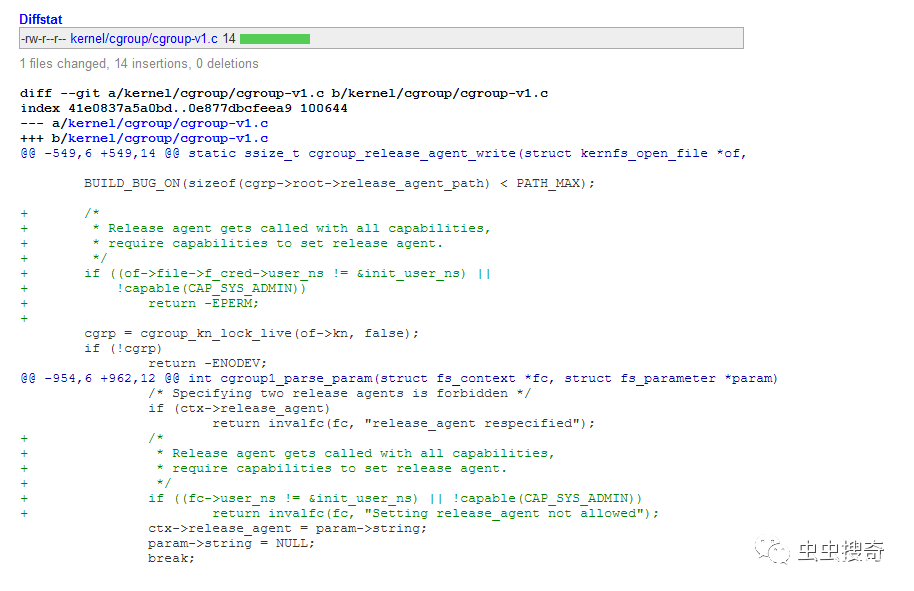Click the -rw-r--r-- file mode text
The image size is (914, 591).
(x=43, y=39)
